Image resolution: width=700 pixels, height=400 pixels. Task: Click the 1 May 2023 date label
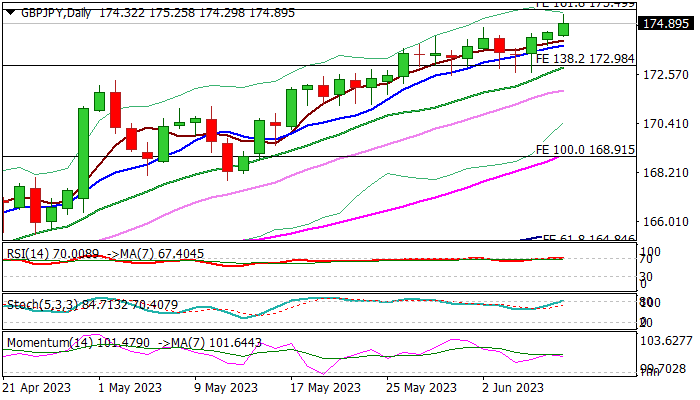point(130,388)
